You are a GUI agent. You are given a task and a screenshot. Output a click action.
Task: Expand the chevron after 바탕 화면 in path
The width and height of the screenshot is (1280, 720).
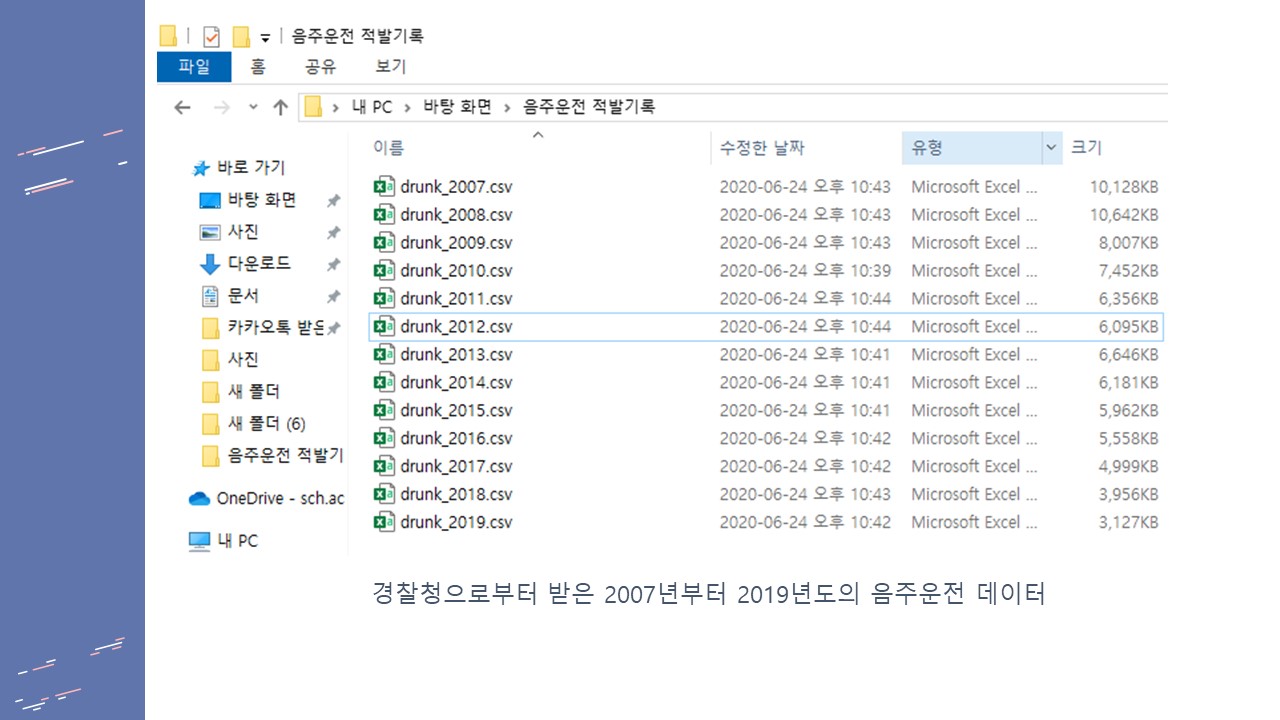click(x=508, y=107)
